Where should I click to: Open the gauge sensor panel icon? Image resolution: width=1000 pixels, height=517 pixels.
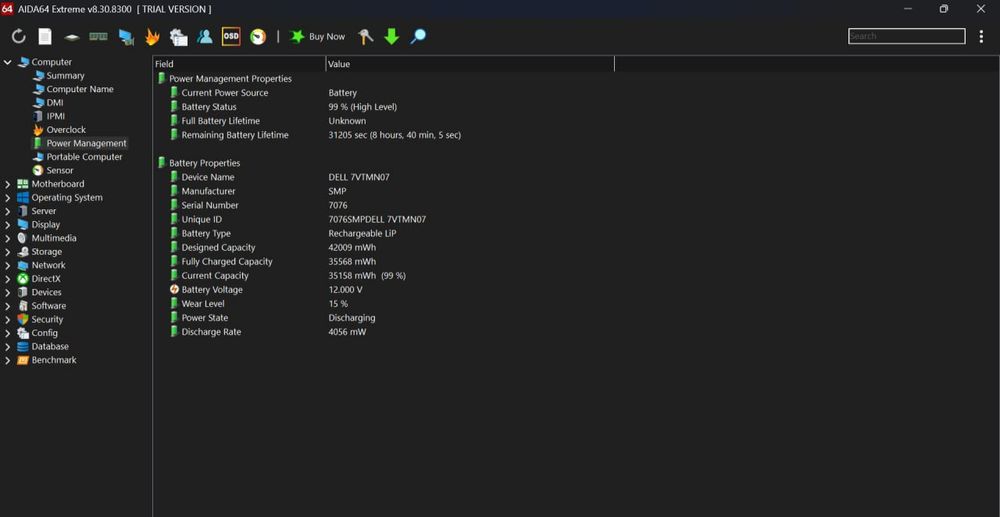click(x=258, y=36)
